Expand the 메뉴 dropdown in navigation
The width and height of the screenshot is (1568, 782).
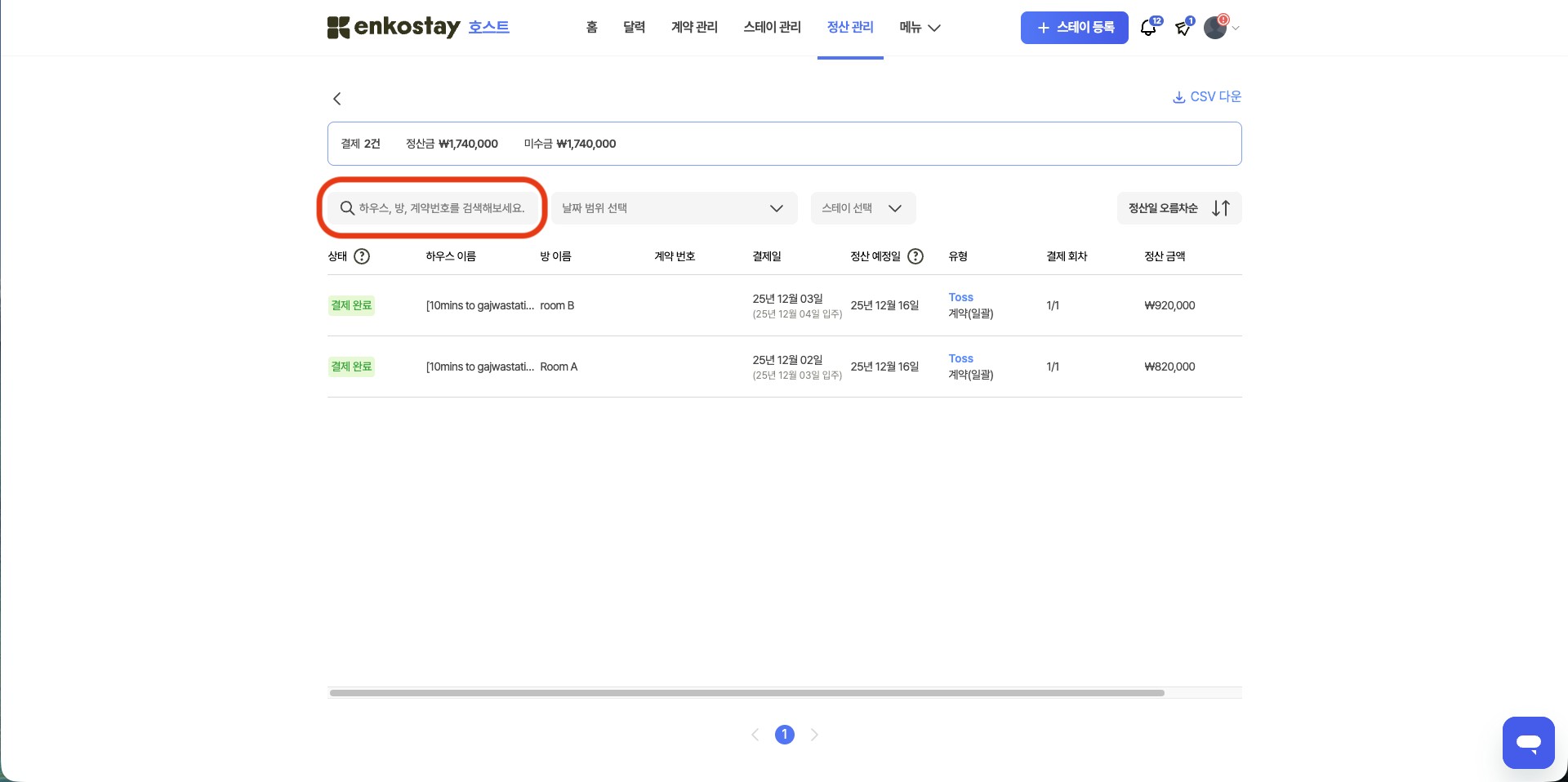(x=920, y=28)
